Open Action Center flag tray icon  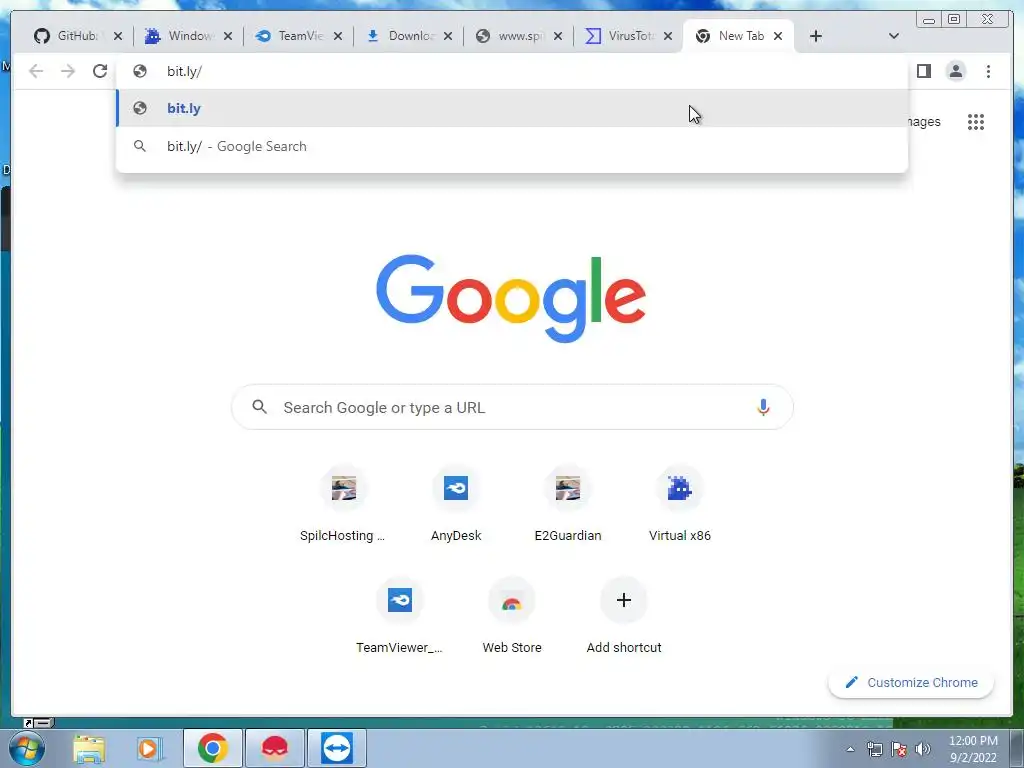tap(899, 749)
